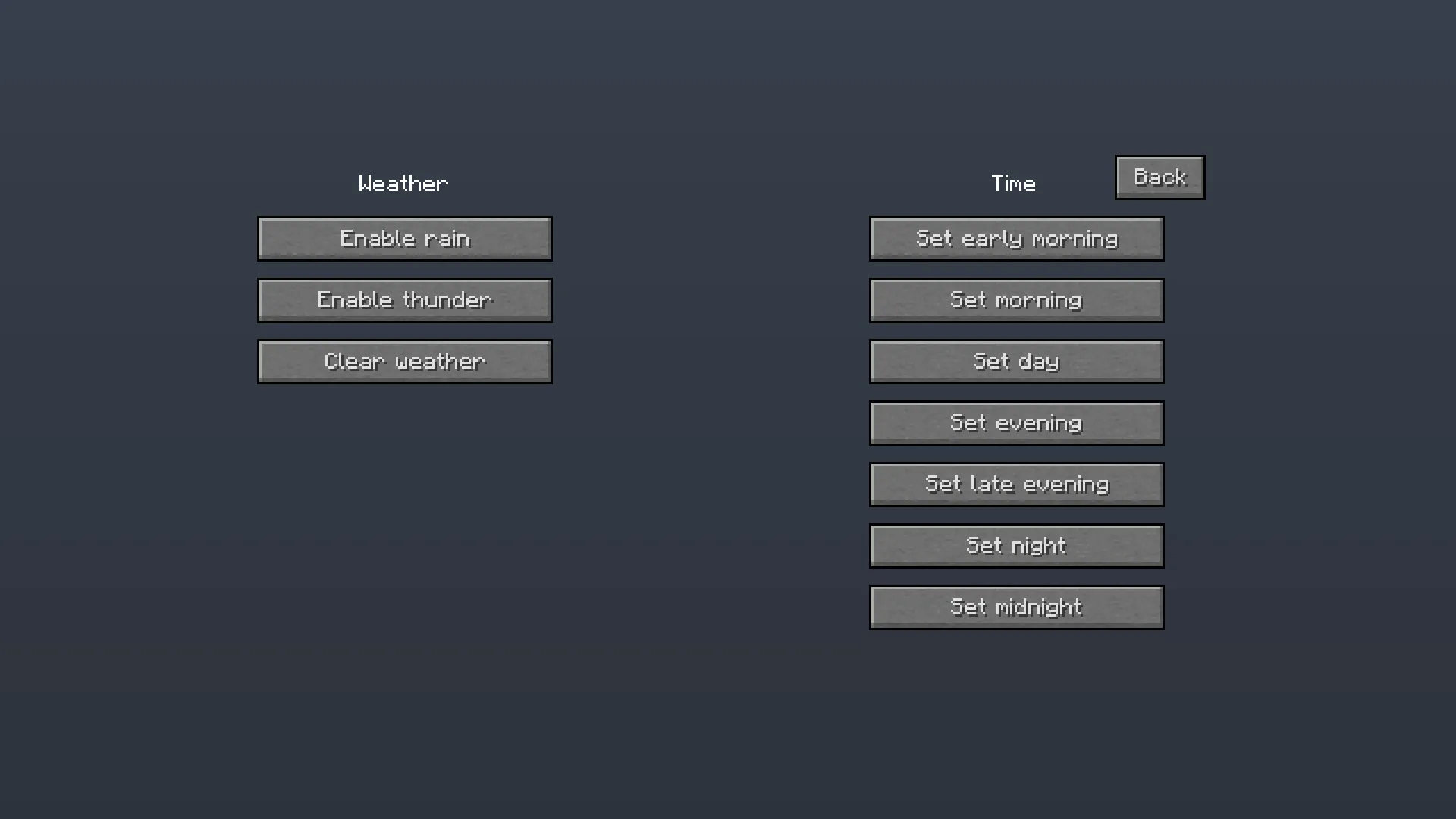Enable rain in the Weather section
The image size is (1456, 819).
(404, 238)
